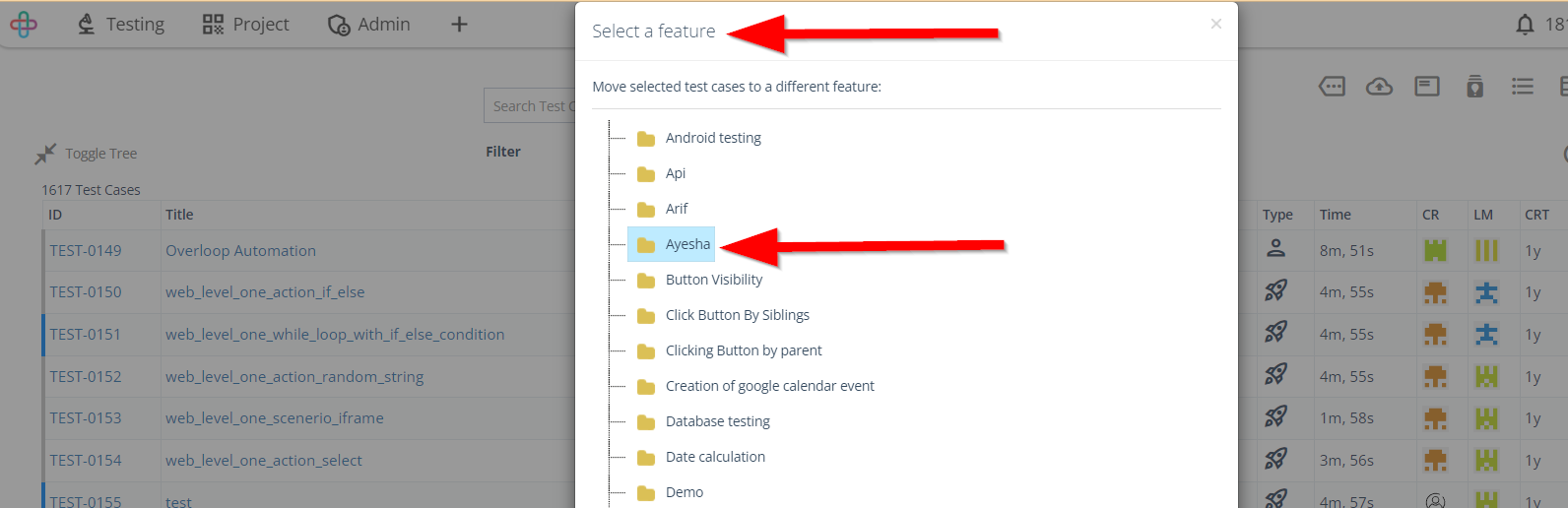Open the Testing menu
The height and width of the screenshot is (508, 1568).
121,25
